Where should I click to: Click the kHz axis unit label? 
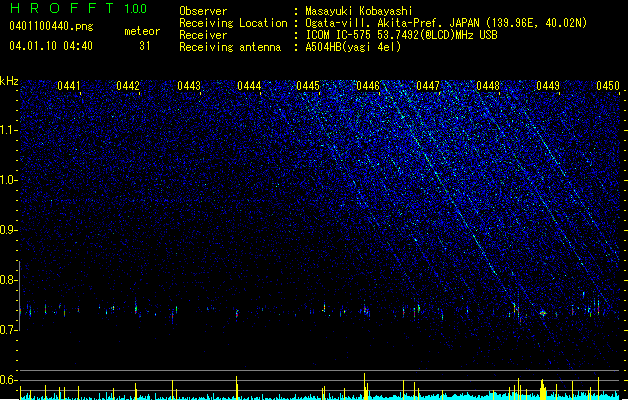pyautogui.click(x=9, y=81)
